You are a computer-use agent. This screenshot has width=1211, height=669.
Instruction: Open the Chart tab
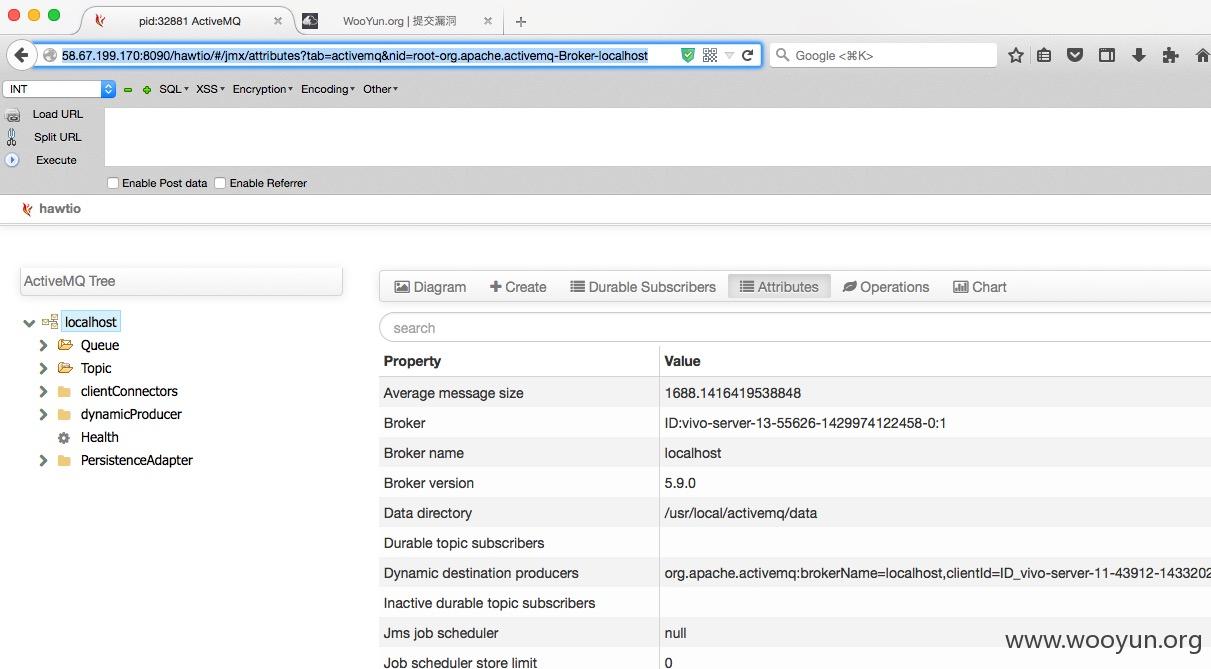click(x=980, y=287)
